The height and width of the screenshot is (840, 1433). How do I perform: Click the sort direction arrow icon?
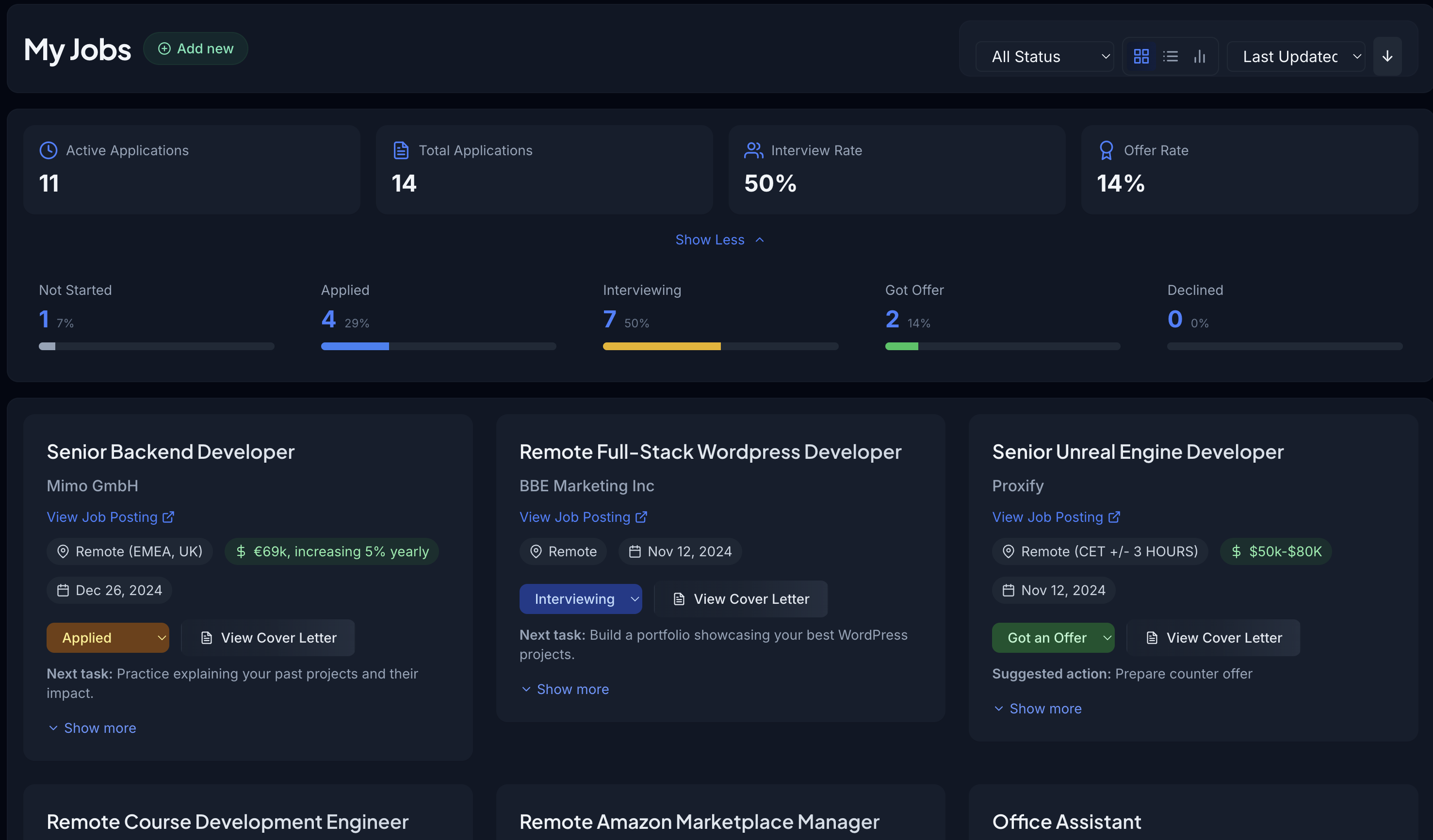(x=1387, y=56)
